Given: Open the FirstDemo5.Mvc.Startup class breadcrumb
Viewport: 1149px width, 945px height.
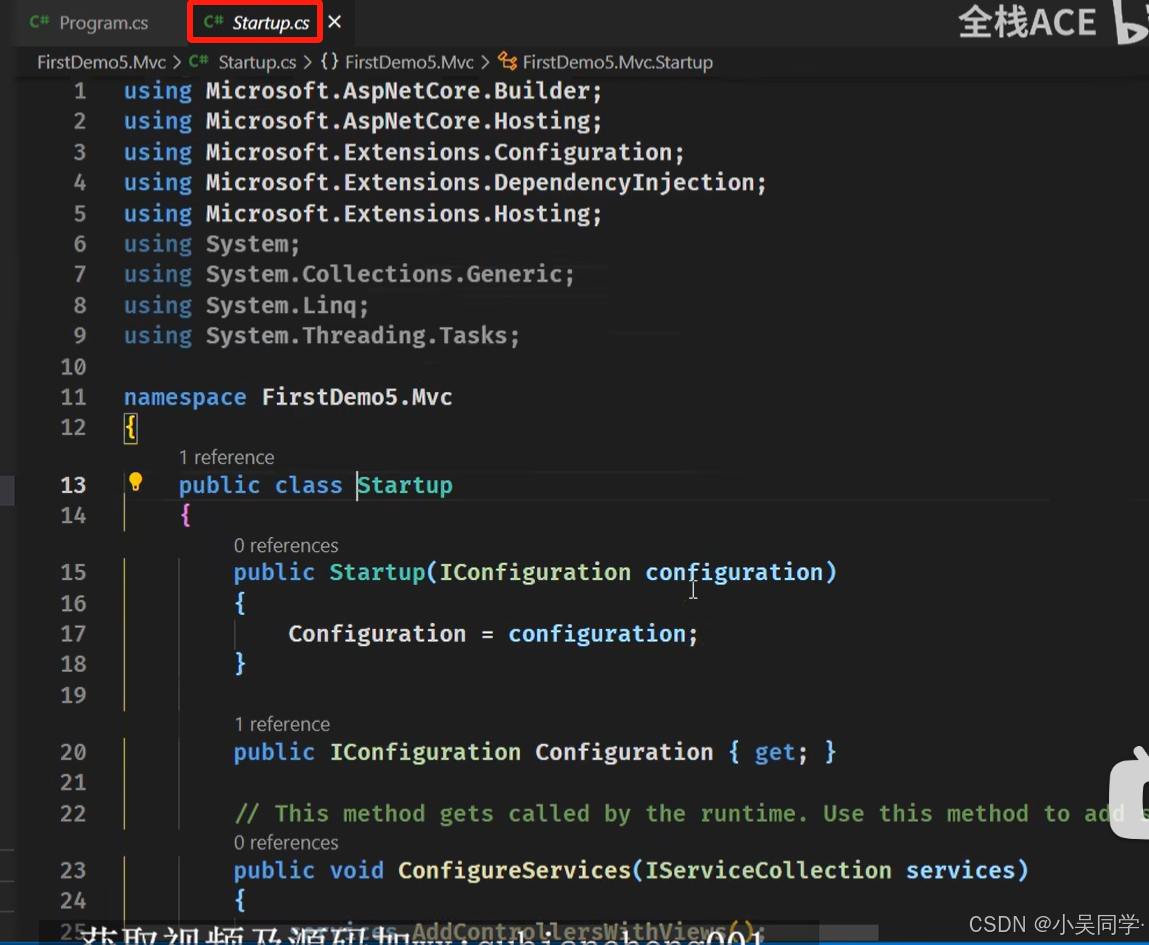Looking at the screenshot, I should (617, 62).
